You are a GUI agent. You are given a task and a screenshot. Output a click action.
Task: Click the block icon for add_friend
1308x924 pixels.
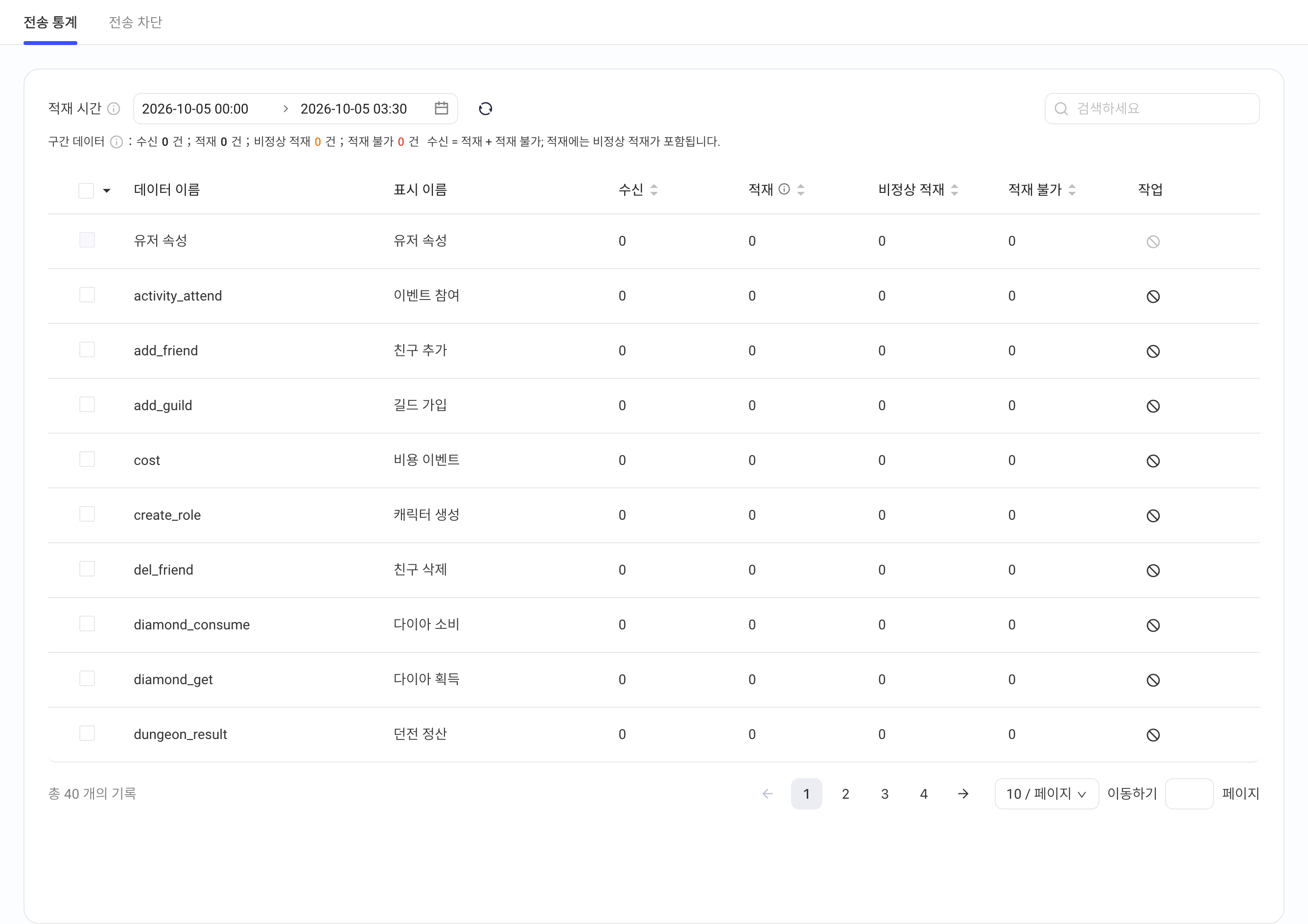(x=1153, y=351)
